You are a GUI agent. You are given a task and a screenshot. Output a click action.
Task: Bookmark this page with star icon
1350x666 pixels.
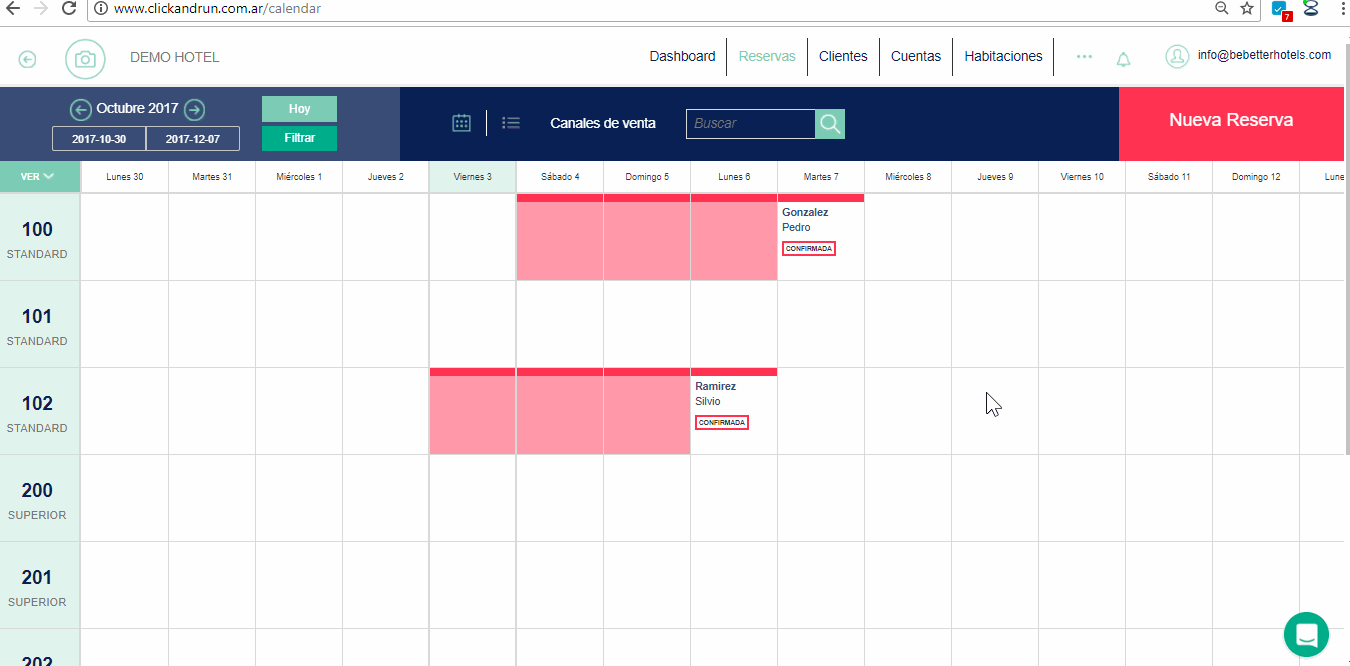(1247, 8)
